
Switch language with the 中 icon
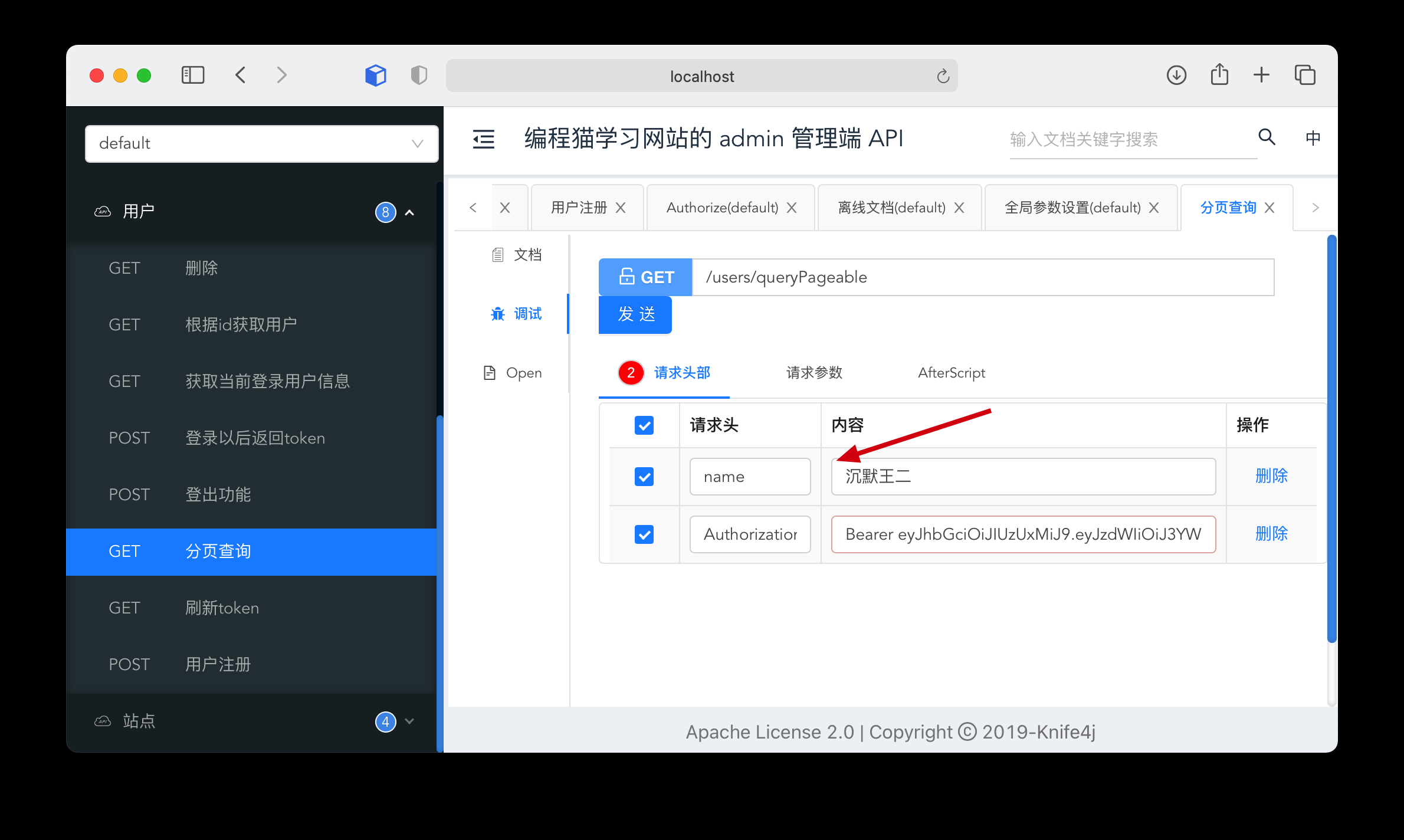click(1313, 138)
